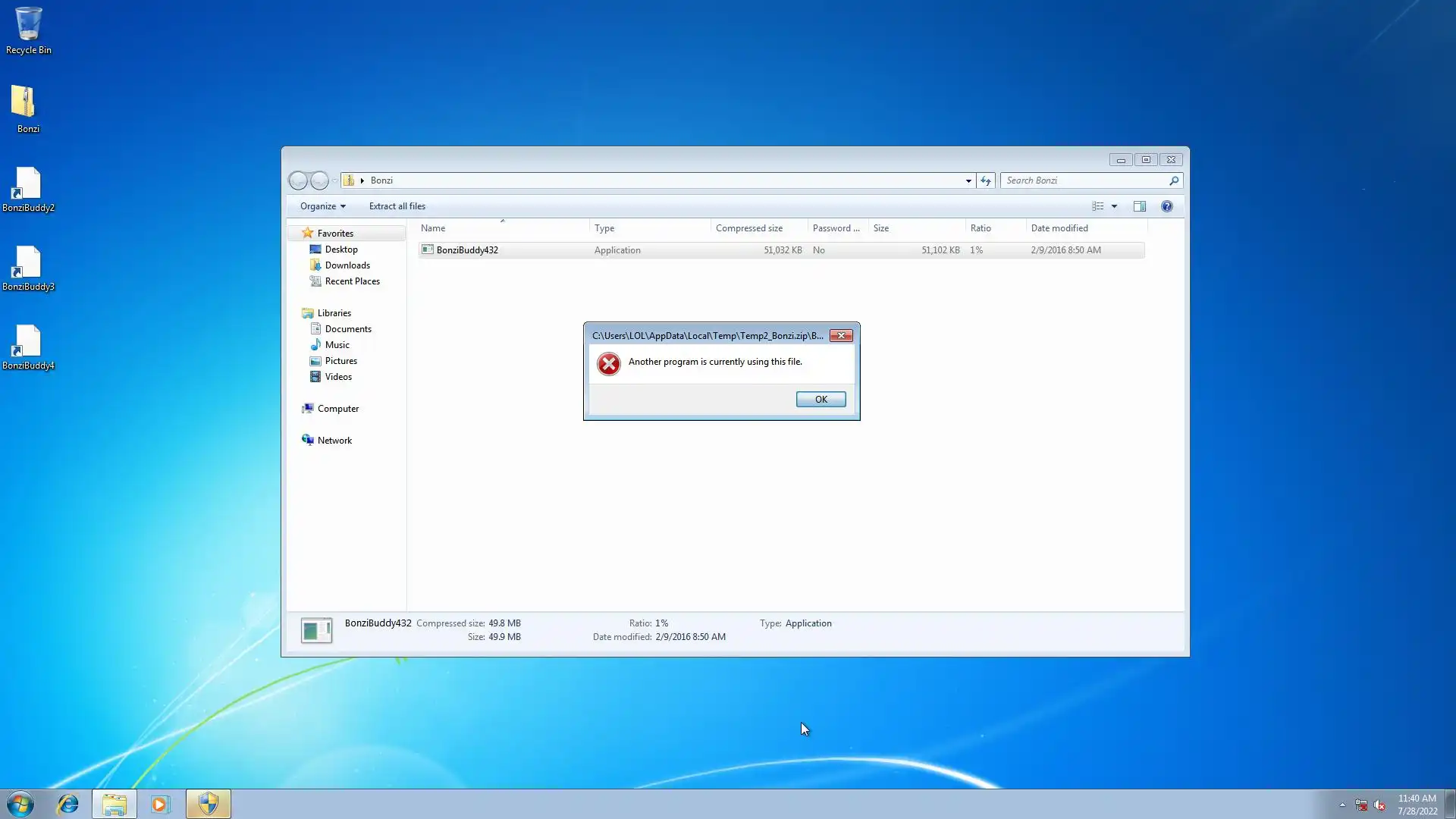Launch Windows Media Player from taskbar

pyautogui.click(x=160, y=804)
